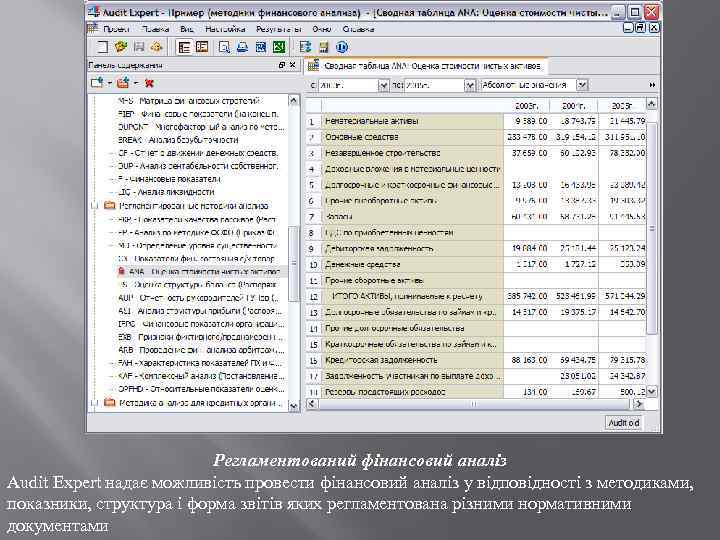
Task: Click the recalculate arrows table icon
Action: click(305, 47)
